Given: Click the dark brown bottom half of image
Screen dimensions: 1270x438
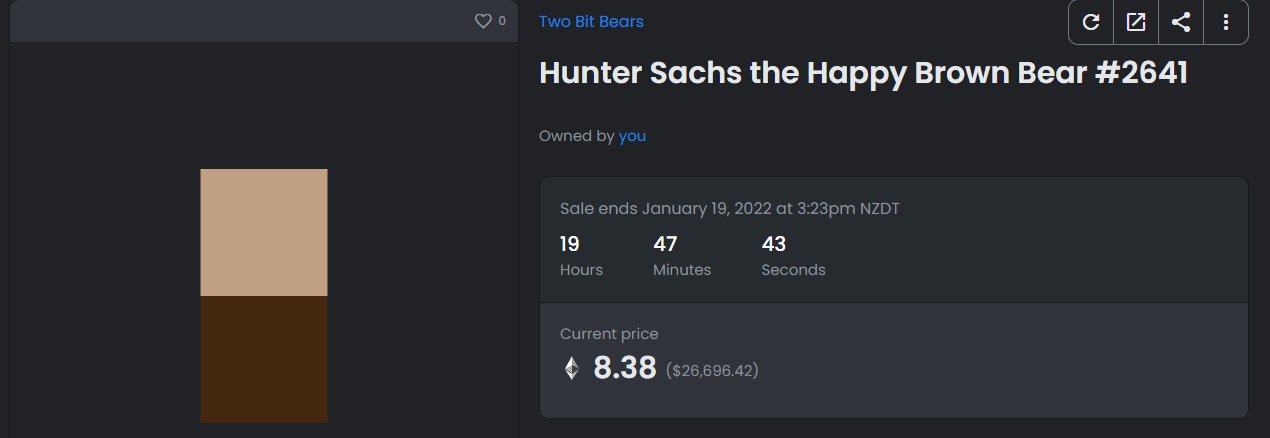Looking at the screenshot, I should pos(263,359).
